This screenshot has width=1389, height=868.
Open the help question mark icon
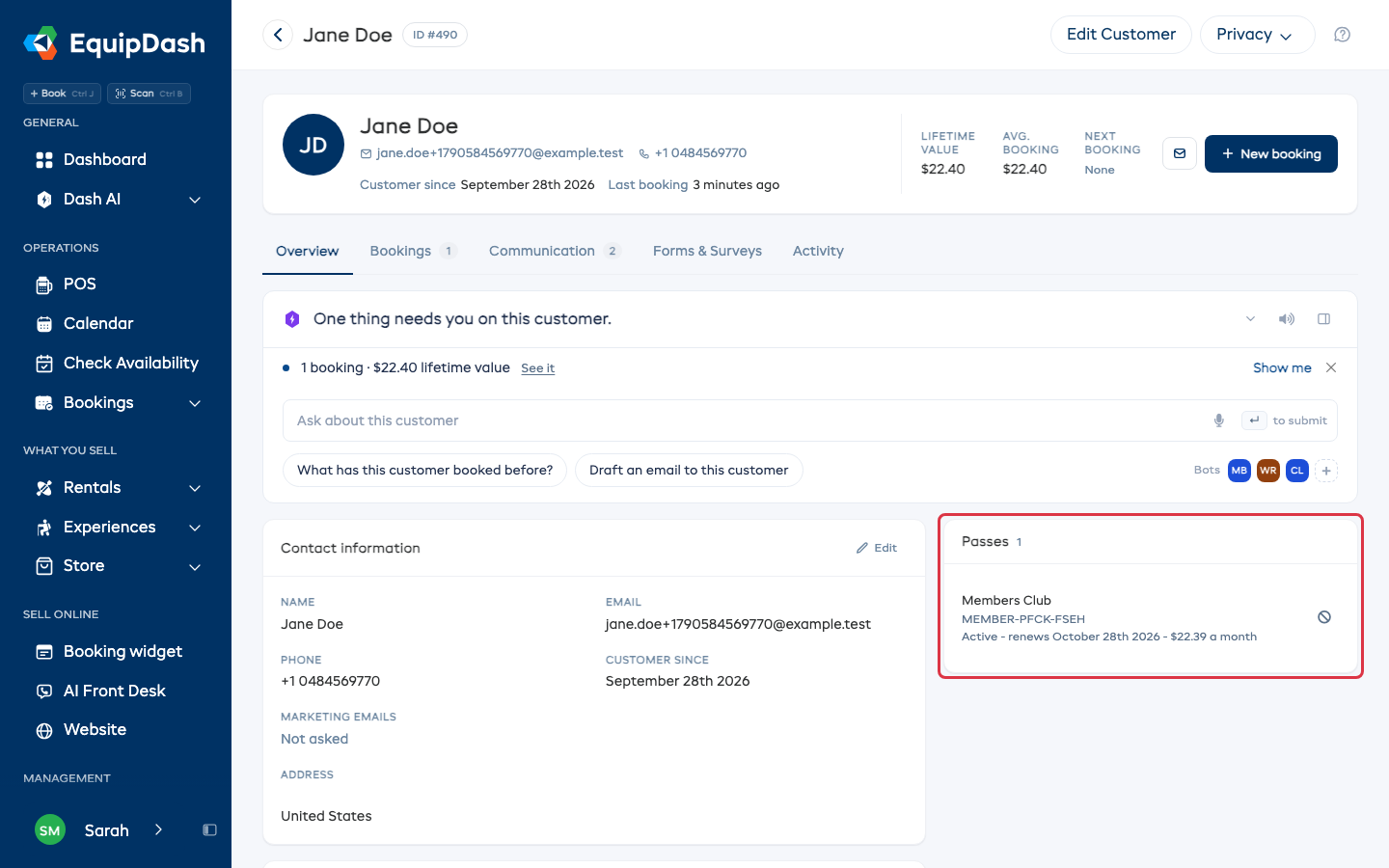1342,35
